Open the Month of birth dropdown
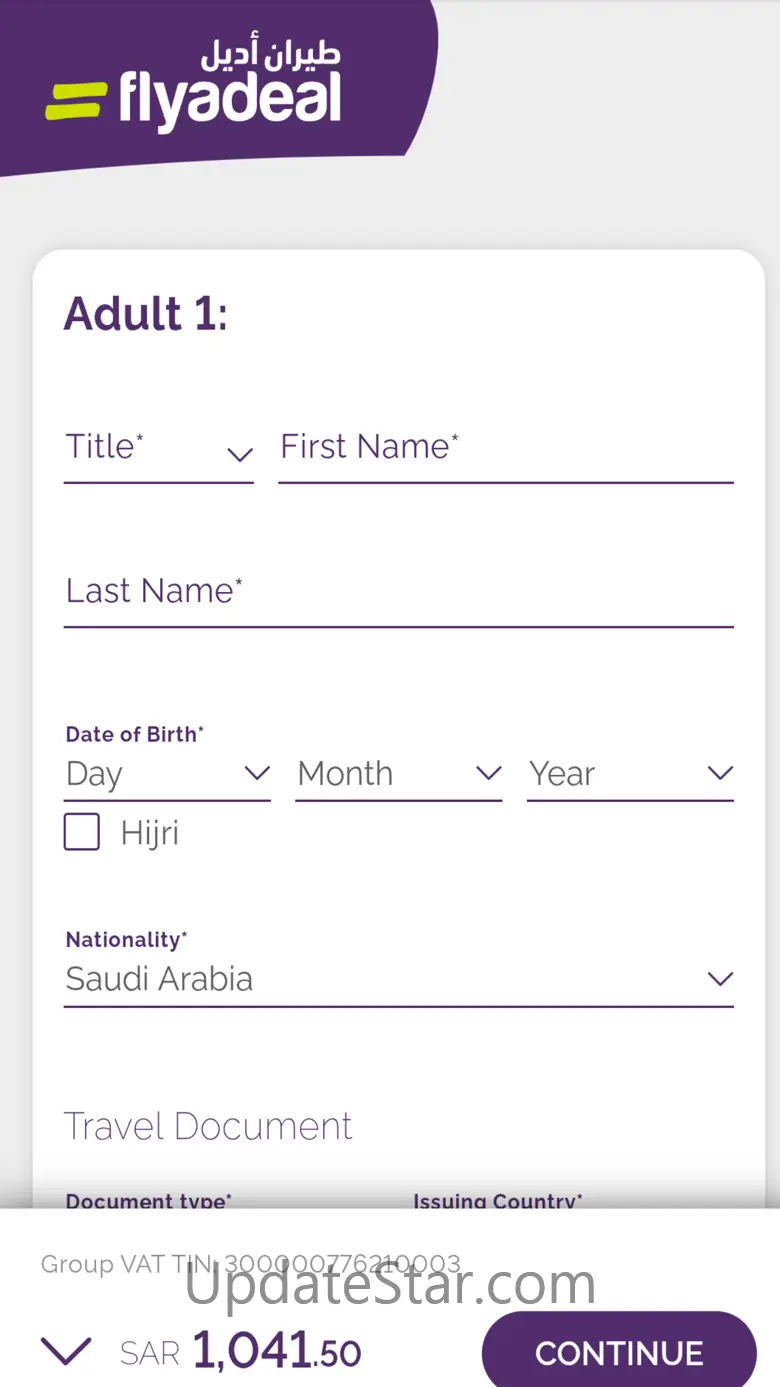This screenshot has width=780, height=1387. (x=399, y=775)
